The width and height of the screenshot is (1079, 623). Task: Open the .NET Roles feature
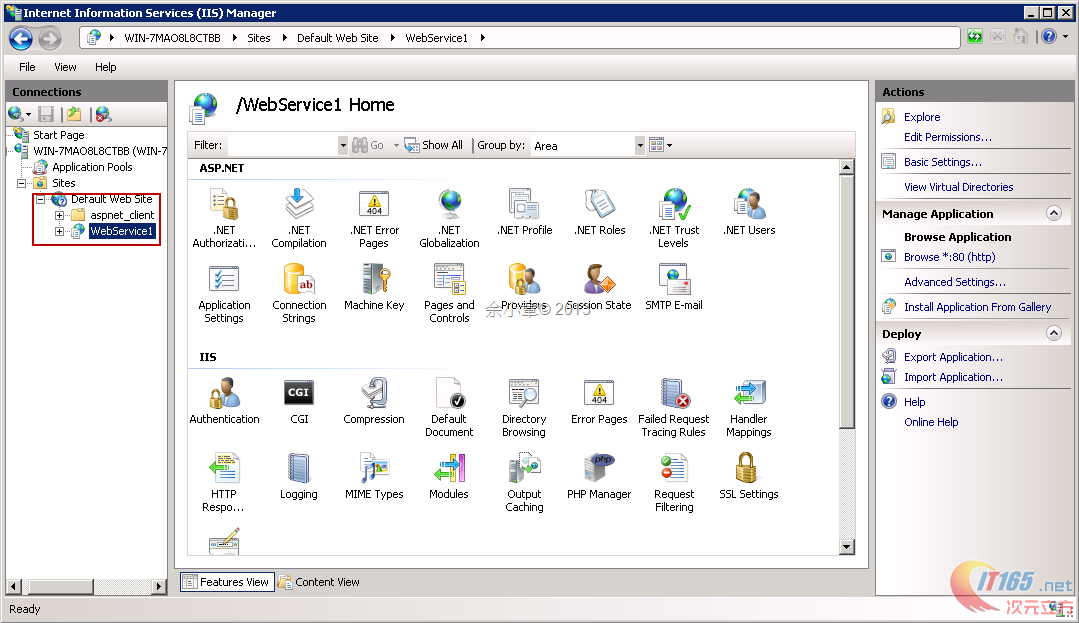click(599, 212)
